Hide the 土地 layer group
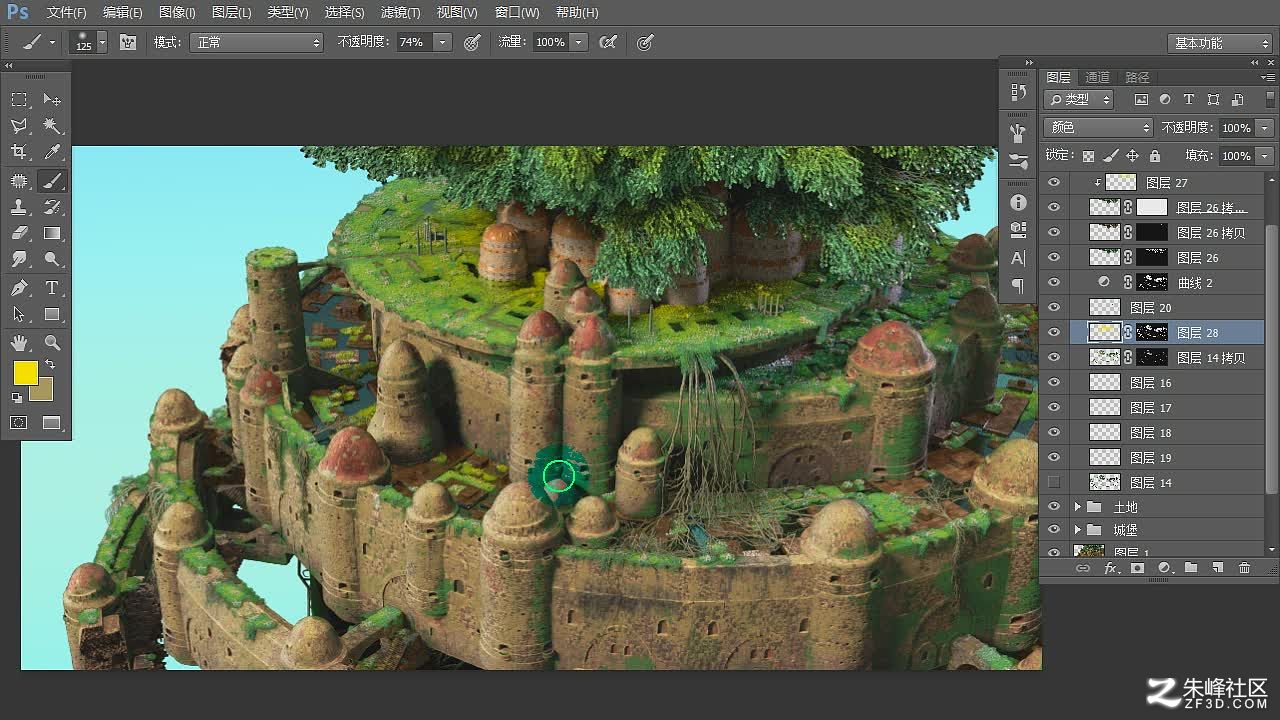The width and height of the screenshot is (1280, 720). point(1053,507)
